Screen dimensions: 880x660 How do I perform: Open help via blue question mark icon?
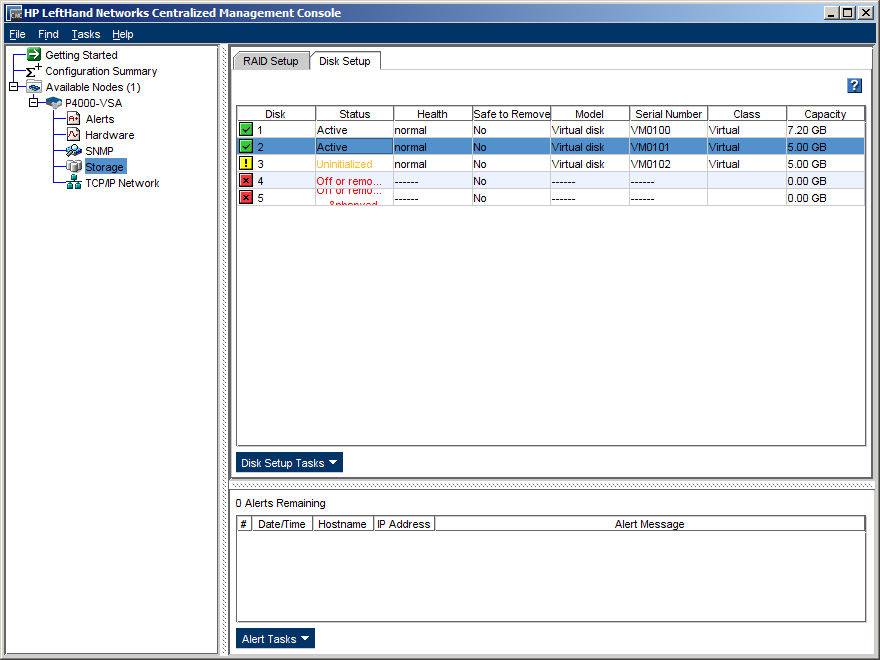coord(854,86)
